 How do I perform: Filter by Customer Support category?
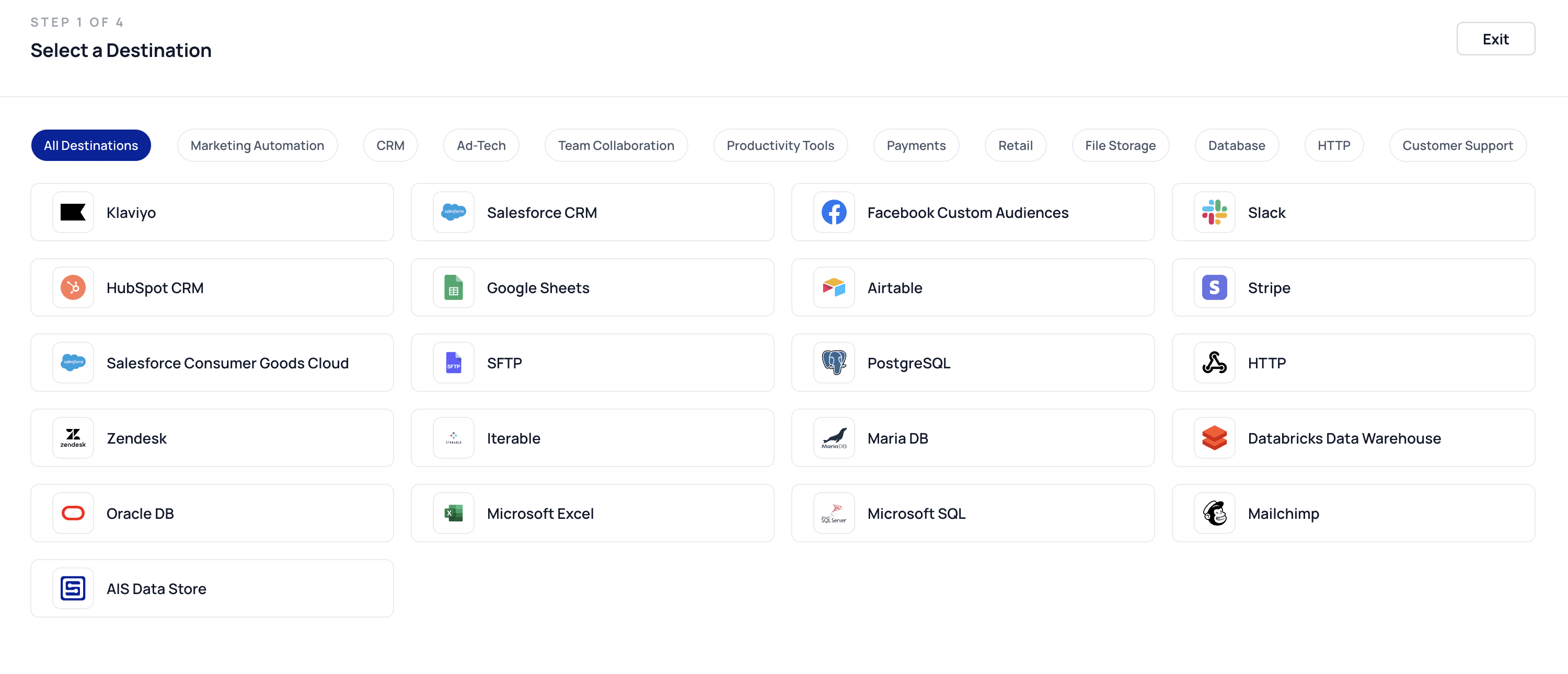coord(1457,145)
